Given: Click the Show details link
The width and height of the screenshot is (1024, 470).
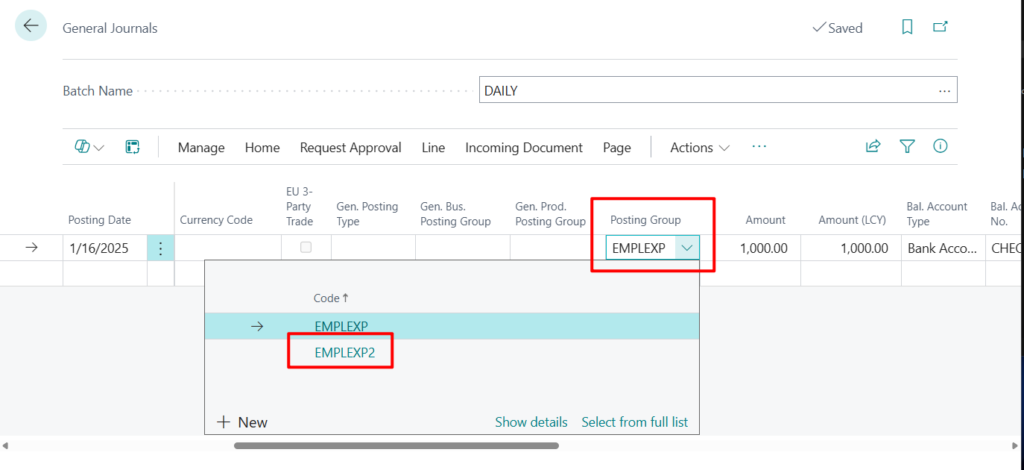Looking at the screenshot, I should [x=531, y=422].
